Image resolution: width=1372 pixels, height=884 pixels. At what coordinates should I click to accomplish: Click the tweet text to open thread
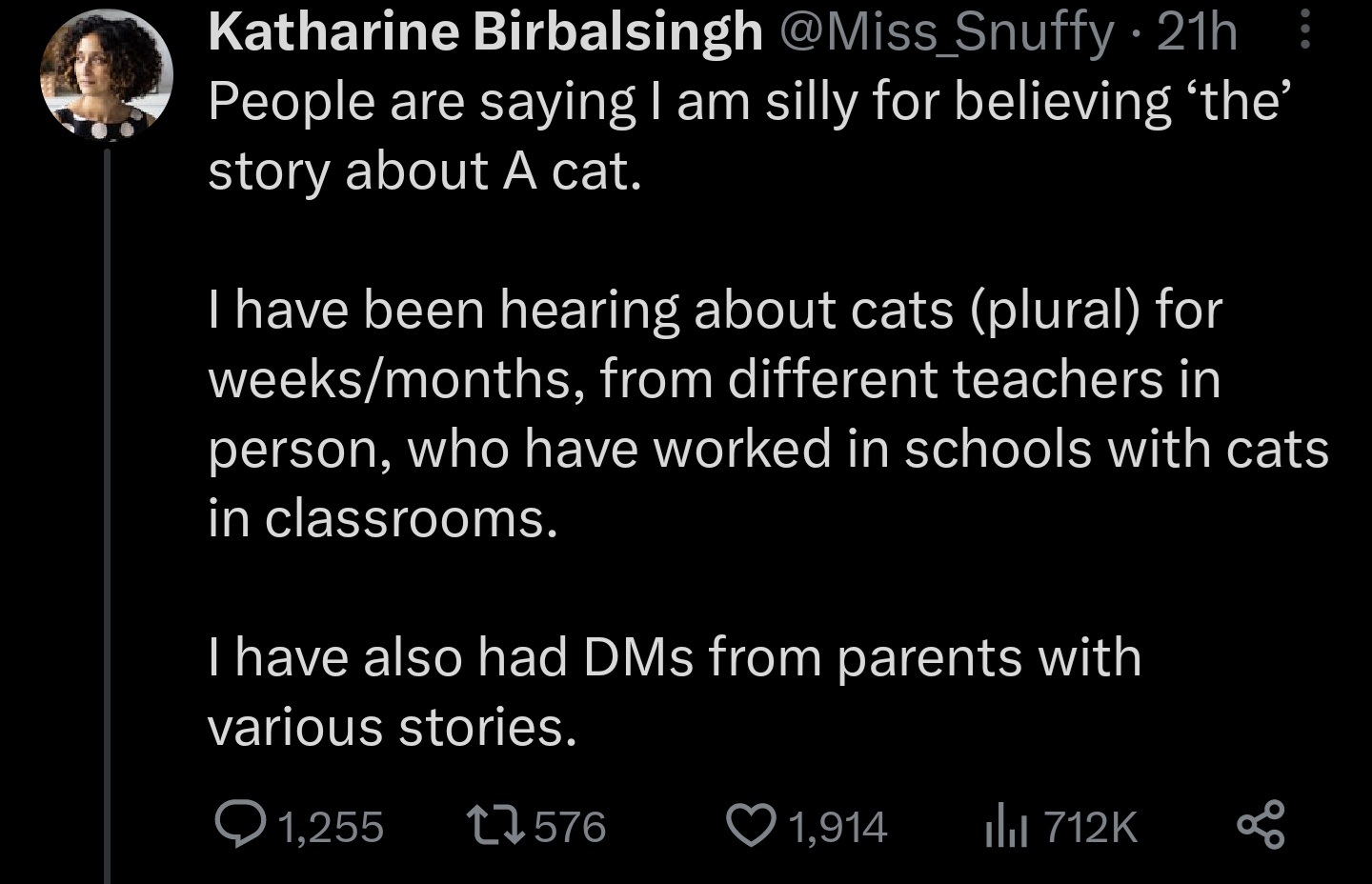click(x=667, y=381)
